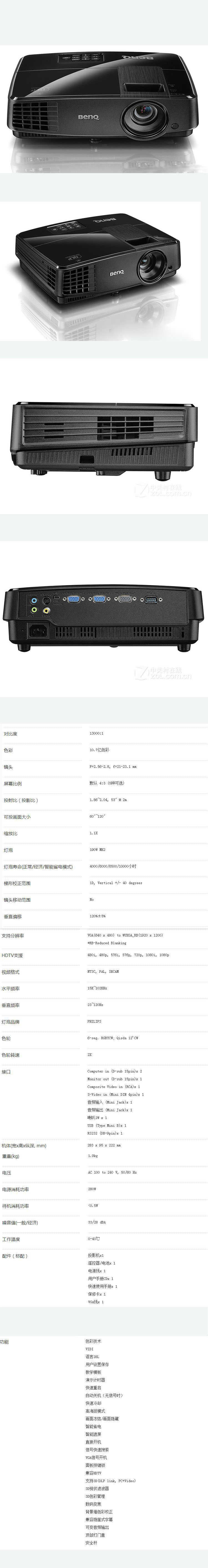
Task: Select RS232 (DB-9pin) interface line
Action: coord(105,1133)
